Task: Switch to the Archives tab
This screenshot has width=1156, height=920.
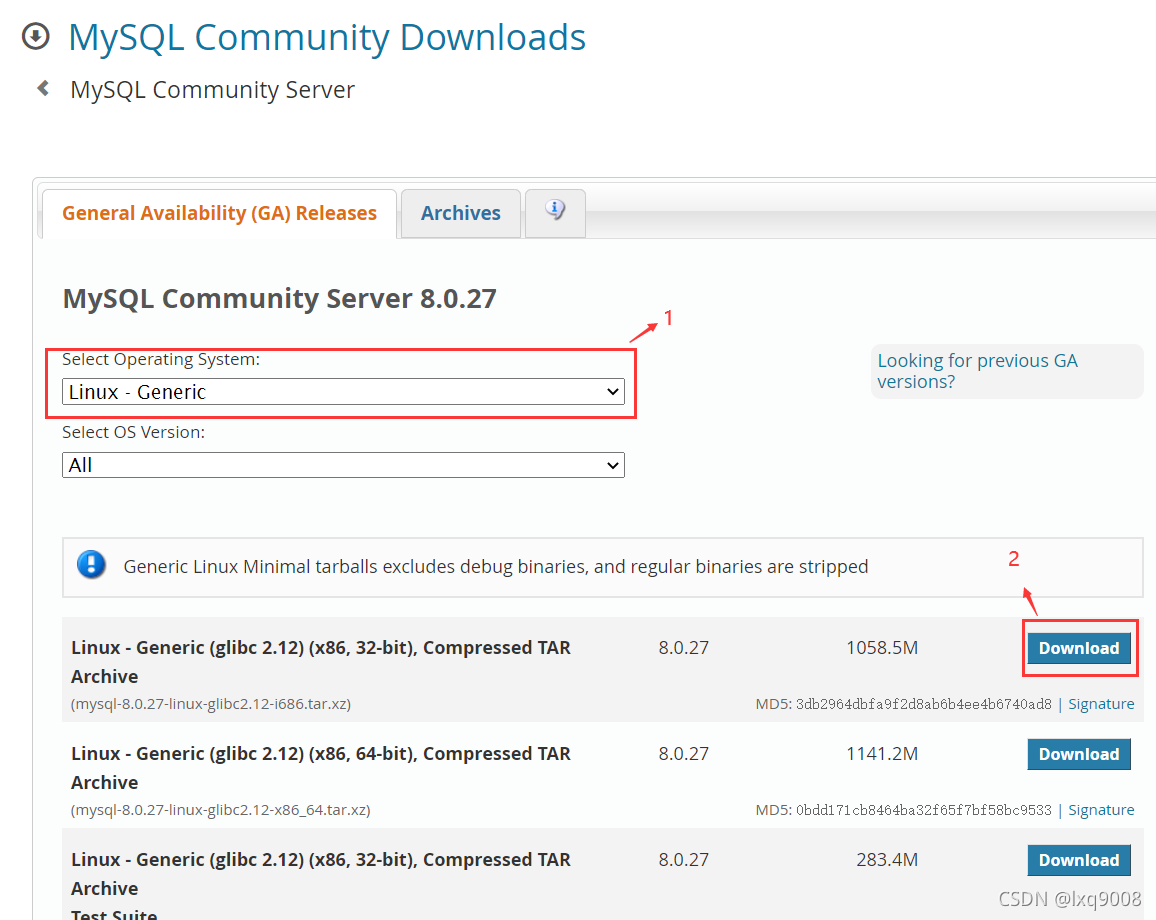Action: click(x=461, y=213)
